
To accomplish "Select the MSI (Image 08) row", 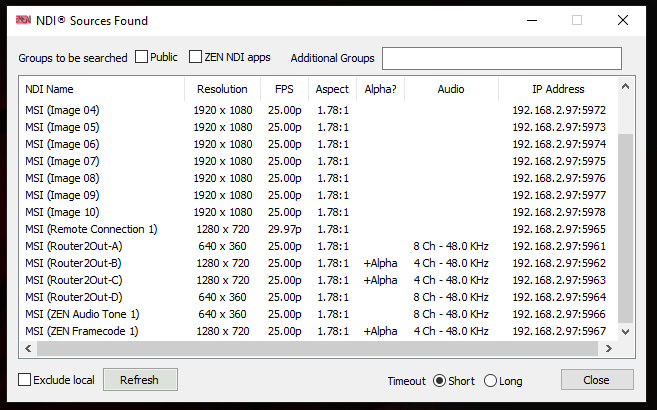I will point(316,178).
